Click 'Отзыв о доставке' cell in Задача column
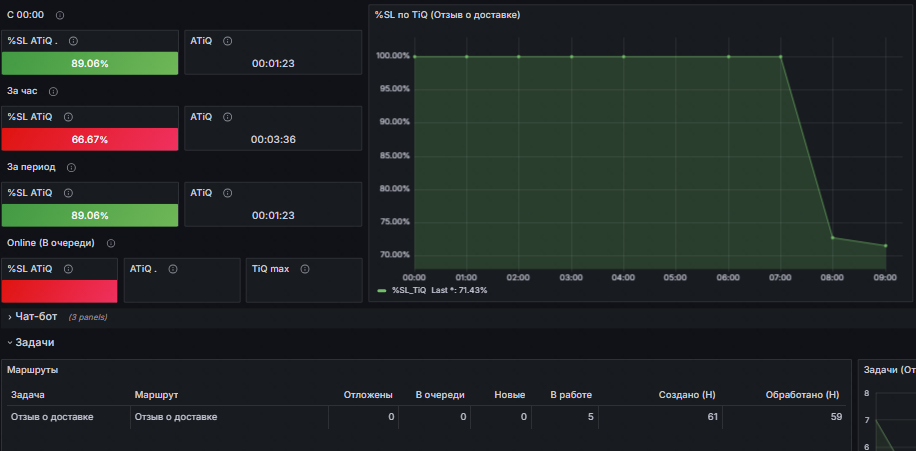Viewport: 916px width, 451px height. [x=52, y=417]
